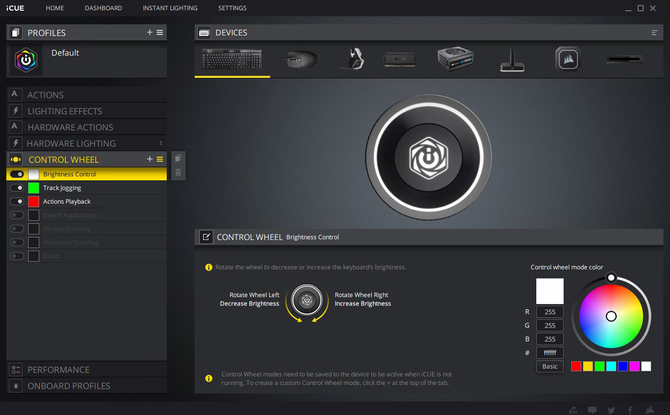
Task: Open Instant Lighting menu
Action: 170,8
